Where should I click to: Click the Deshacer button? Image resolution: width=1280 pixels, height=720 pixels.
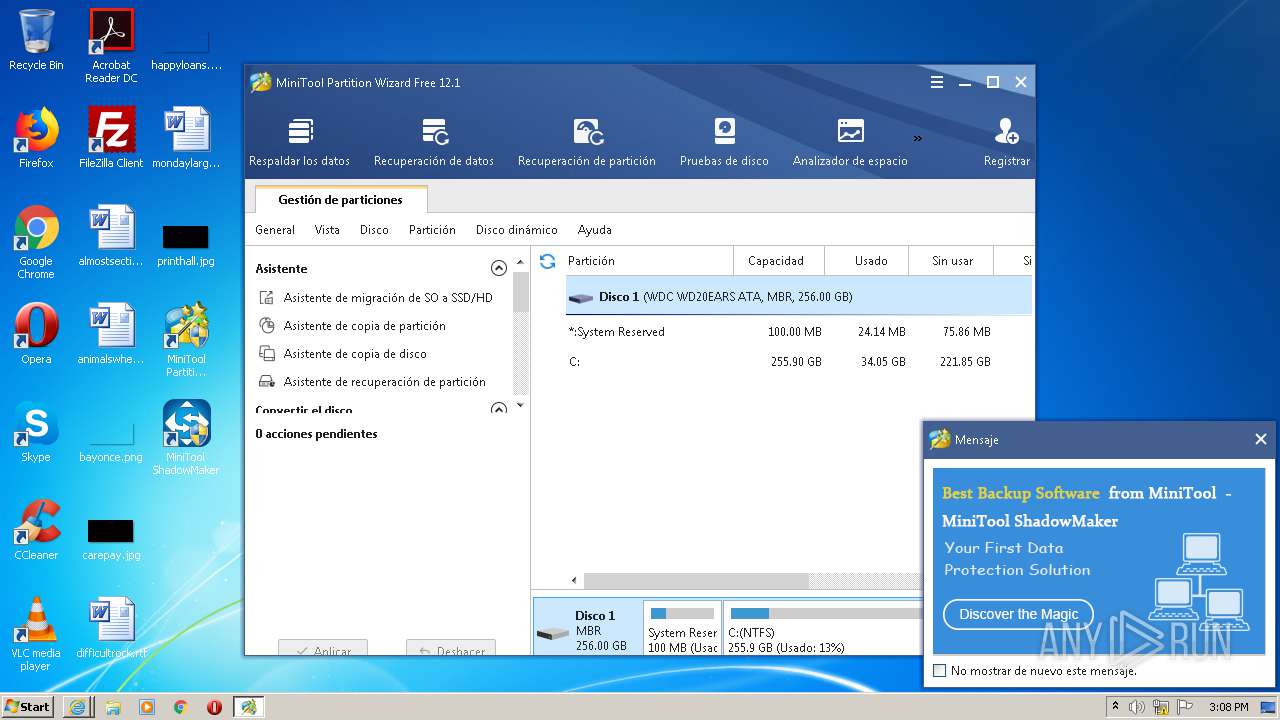(451, 649)
